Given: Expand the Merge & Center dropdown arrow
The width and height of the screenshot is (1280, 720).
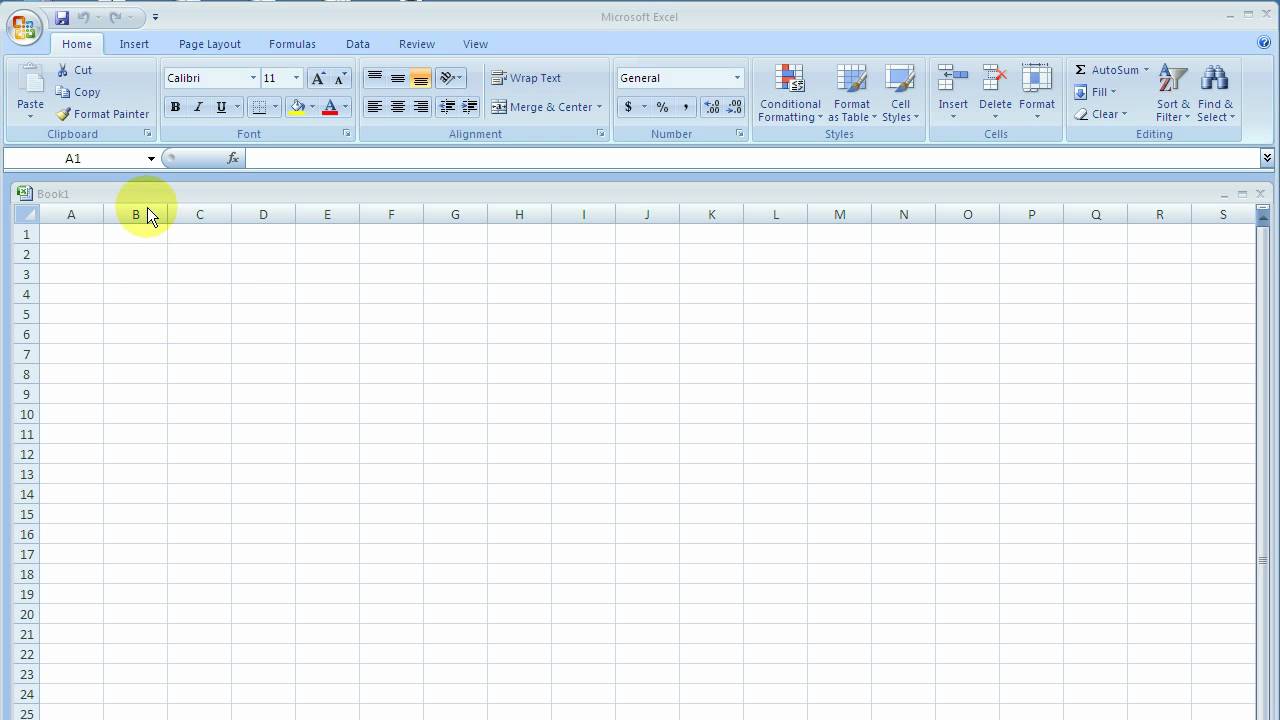Looking at the screenshot, I should coord(599,107).
